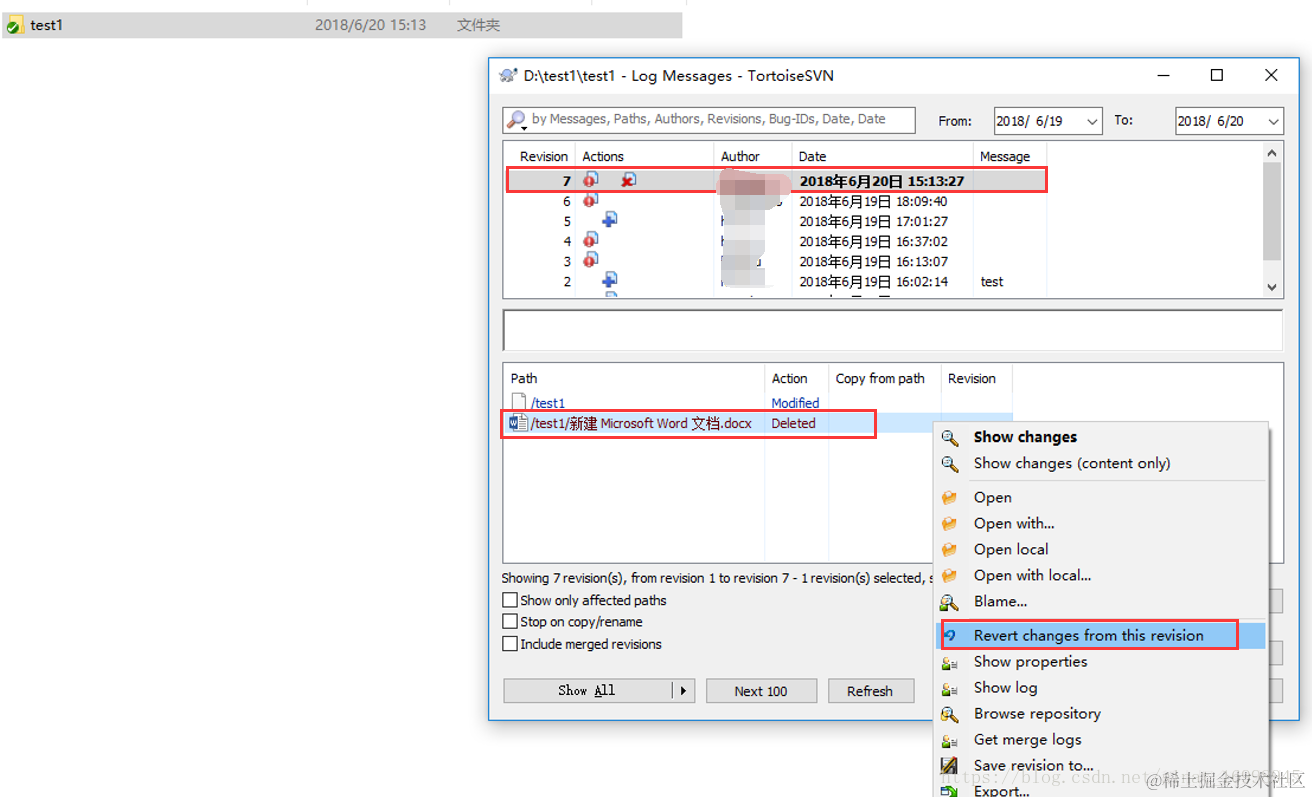Click the Blame... icon in the context menu

[950, 601]
